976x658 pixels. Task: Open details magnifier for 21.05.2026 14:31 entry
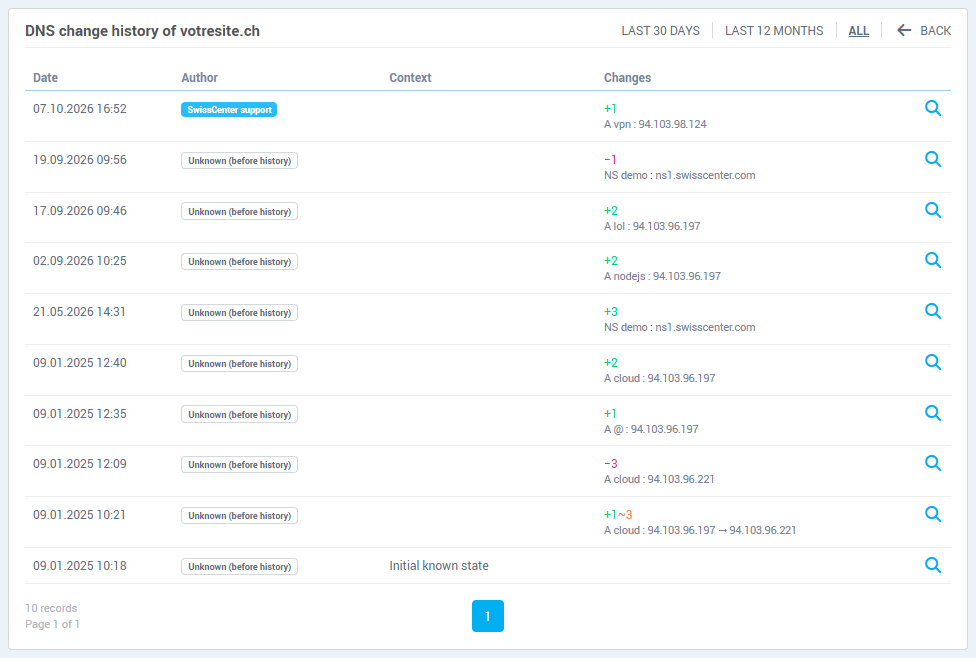point(932,311)
